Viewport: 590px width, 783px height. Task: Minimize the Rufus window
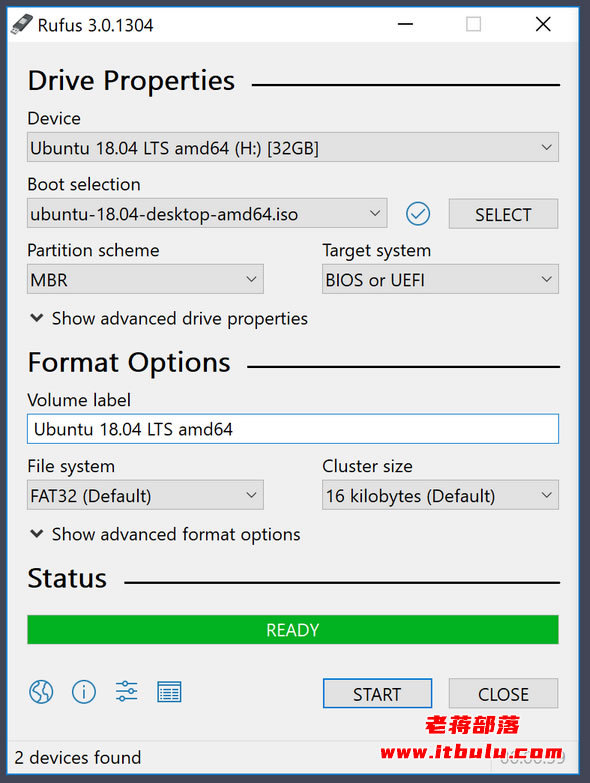[x=405, y=24]
